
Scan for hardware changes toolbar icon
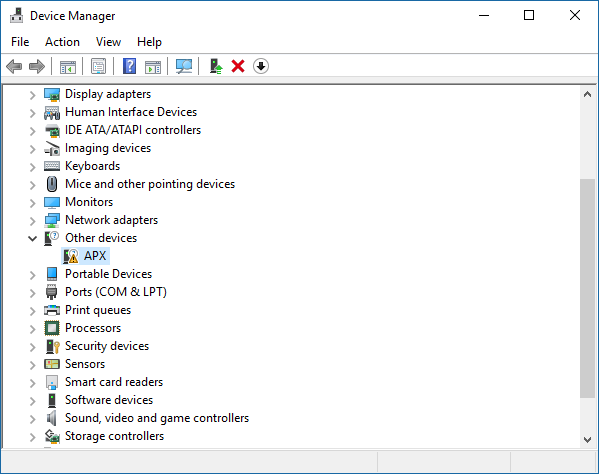(x=184, y=66)
